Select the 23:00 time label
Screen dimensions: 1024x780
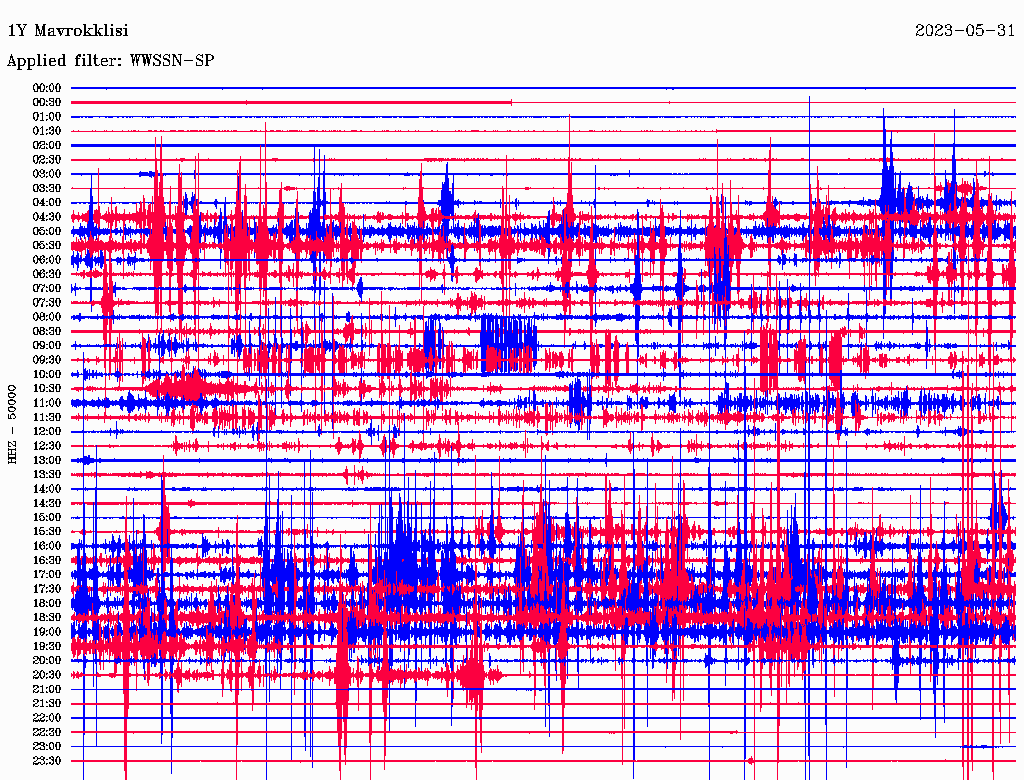click(x=46, y=747)
